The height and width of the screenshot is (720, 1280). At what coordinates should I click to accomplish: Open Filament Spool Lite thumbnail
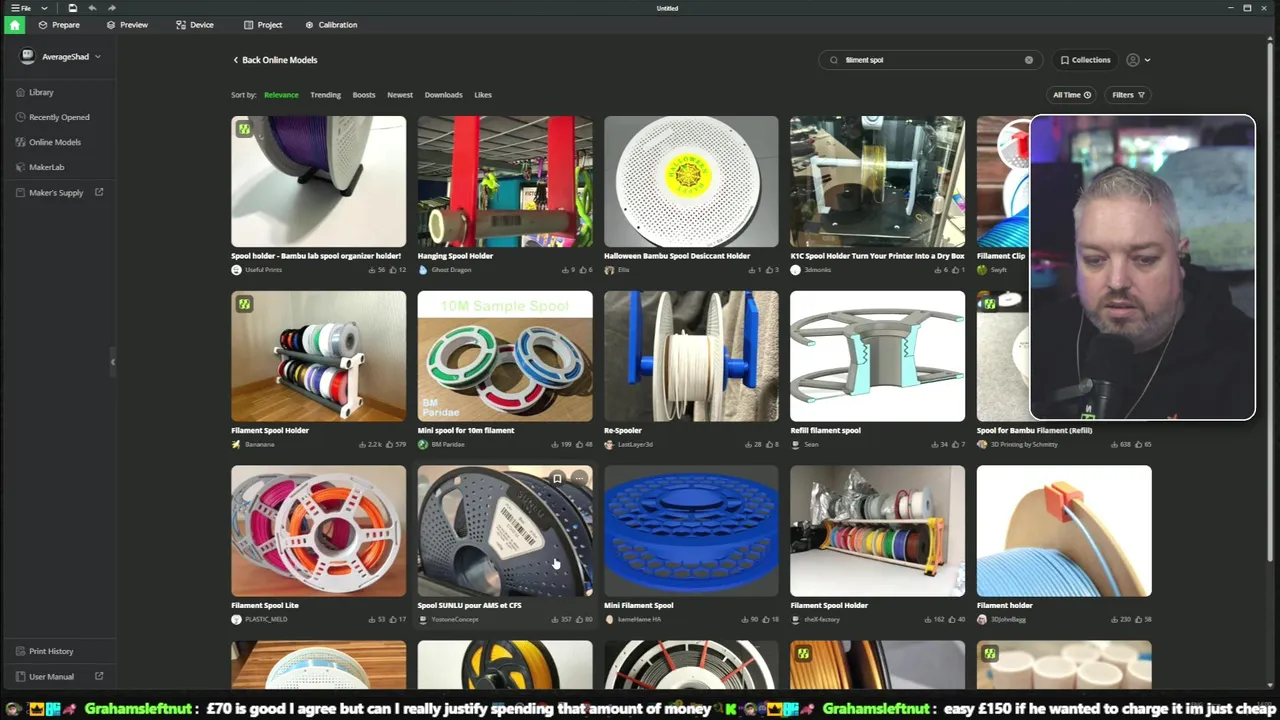pyautogui.click(x=319, y=531)
